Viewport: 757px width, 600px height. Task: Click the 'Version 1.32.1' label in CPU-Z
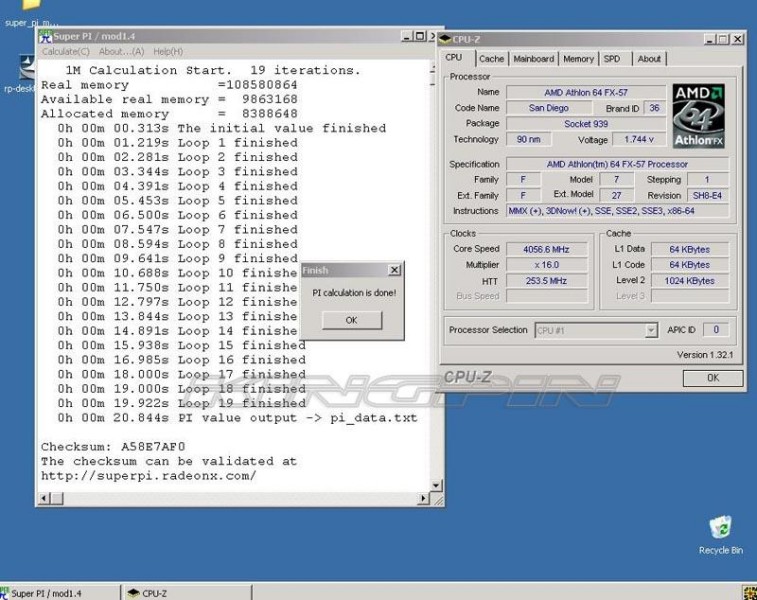coord(705,355)
